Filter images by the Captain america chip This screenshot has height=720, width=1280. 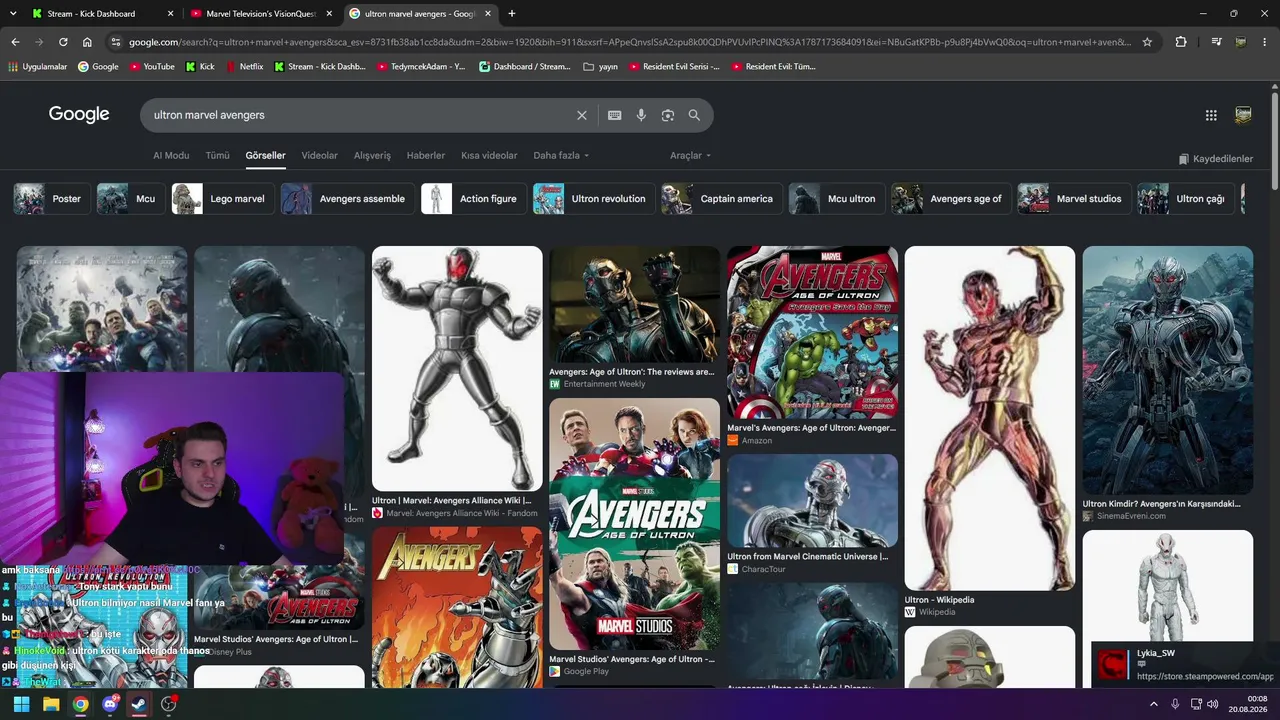tap(721, 199)
